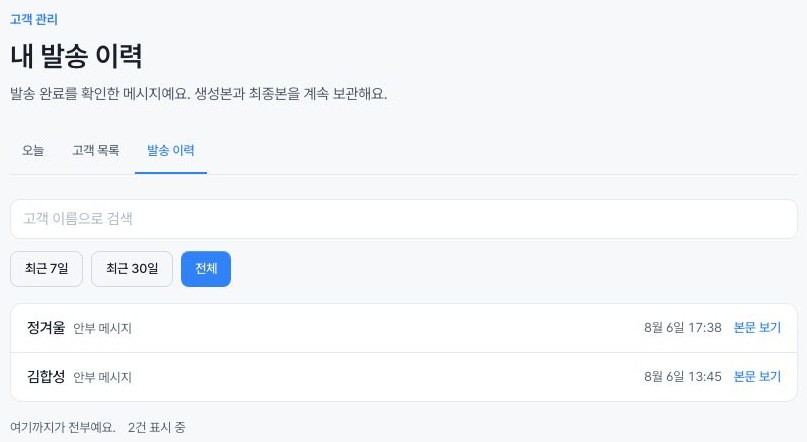Click 안부 메시지 label in 정겨울 row

(102, 328)
